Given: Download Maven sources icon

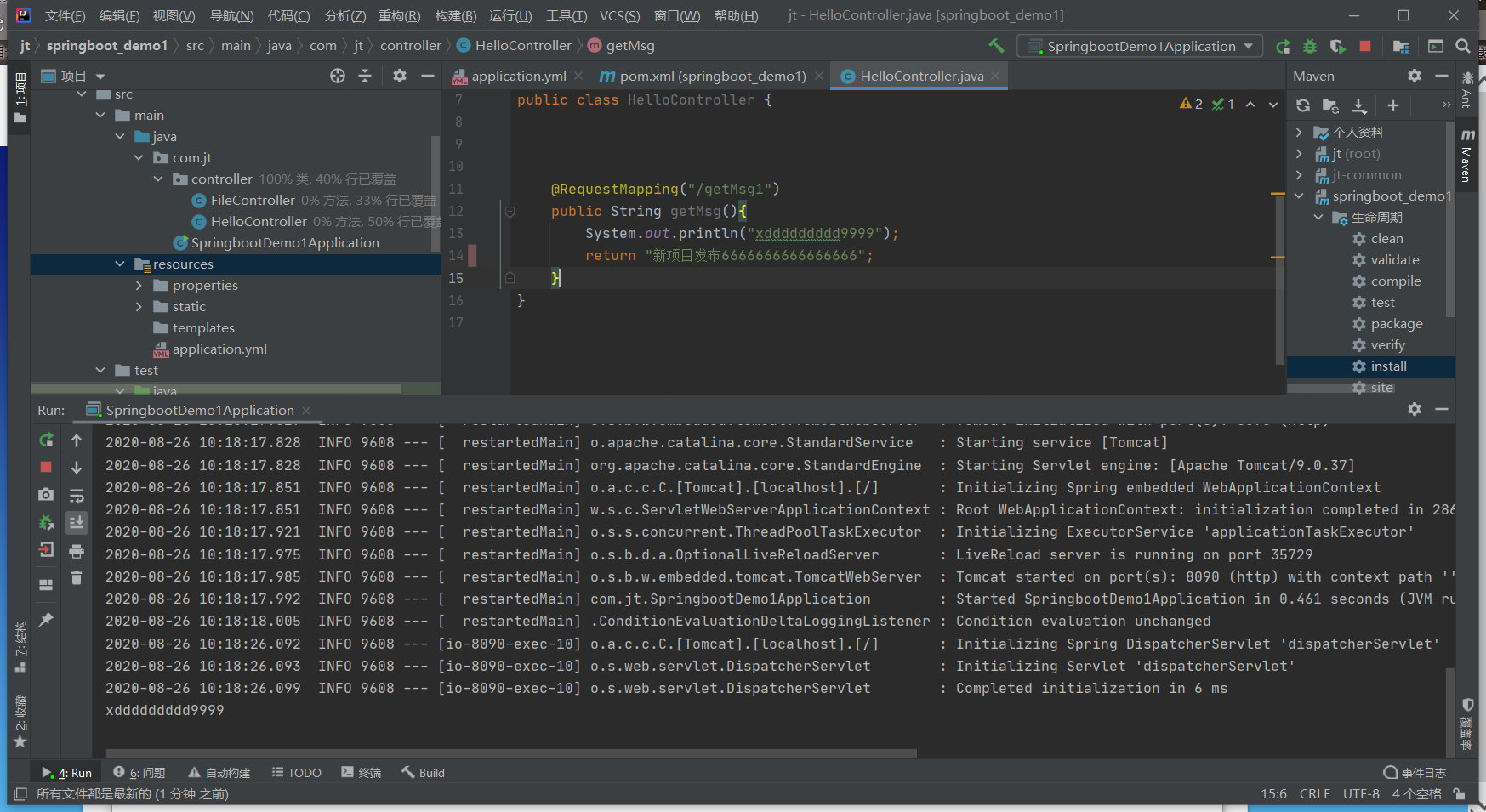Looking at the screenshot, I should 1359,105.
